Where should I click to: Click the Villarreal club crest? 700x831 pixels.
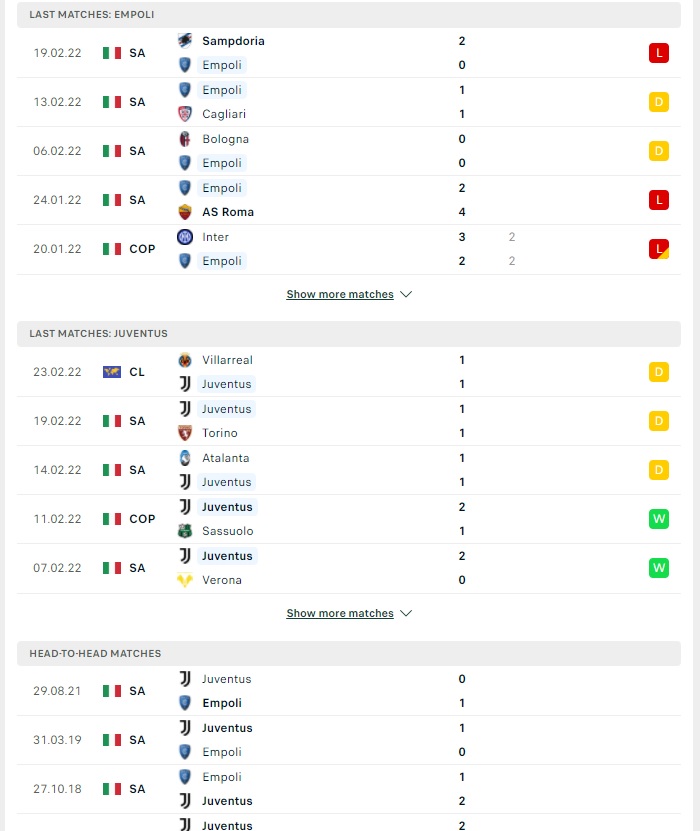pos(184,360)
